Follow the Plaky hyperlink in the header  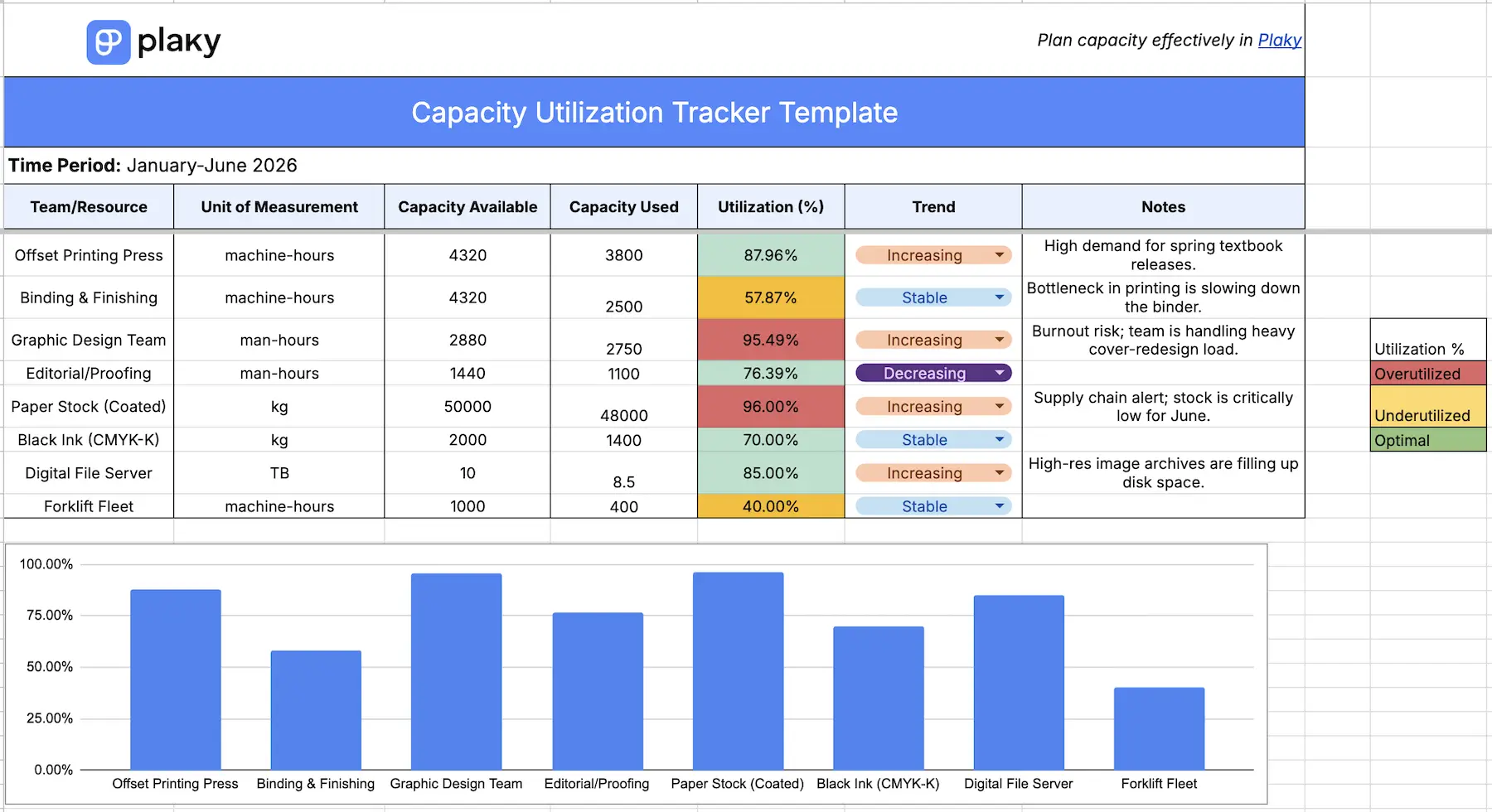pyautogui.click(x=1279, y=40)
